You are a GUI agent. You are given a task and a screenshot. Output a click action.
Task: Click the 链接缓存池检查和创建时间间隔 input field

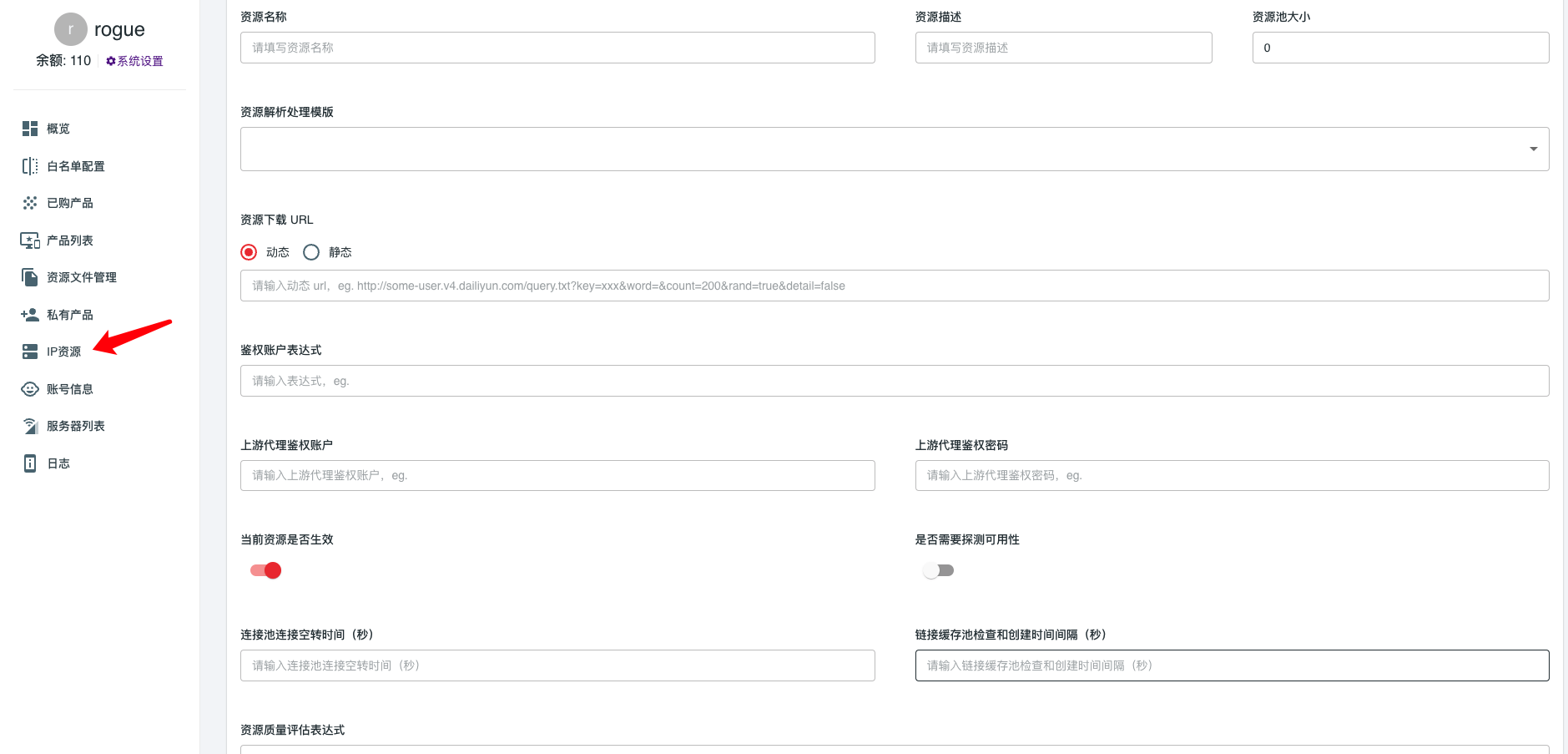pyautogui.click(x=1232, y=665)
